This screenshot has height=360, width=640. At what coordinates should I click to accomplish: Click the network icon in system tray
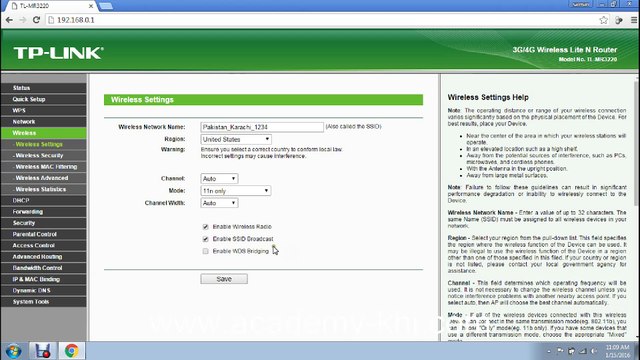(x=583, y=351)
